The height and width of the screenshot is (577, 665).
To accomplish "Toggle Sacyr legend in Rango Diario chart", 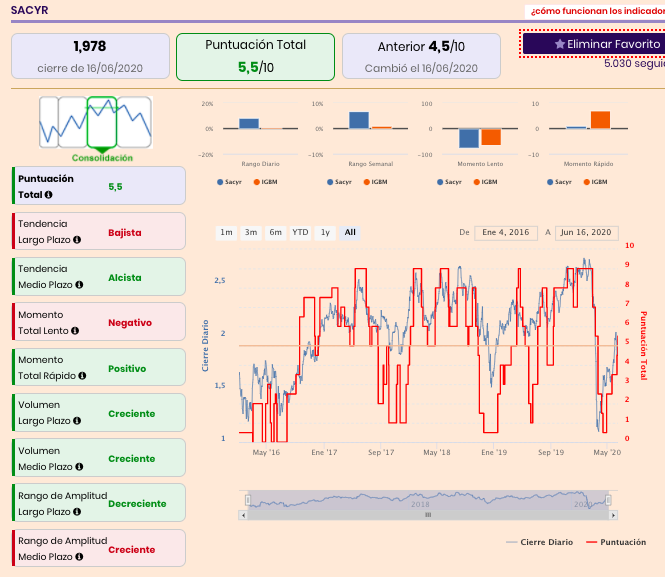I will coord(229,182).
